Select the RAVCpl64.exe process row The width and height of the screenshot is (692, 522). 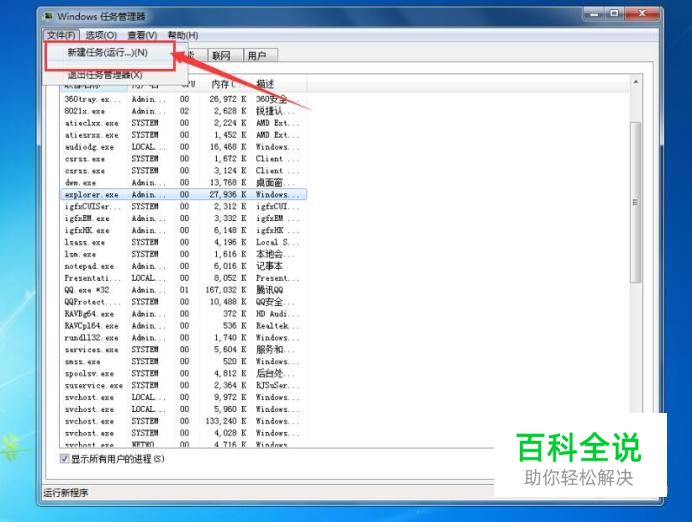pos(183,326)
